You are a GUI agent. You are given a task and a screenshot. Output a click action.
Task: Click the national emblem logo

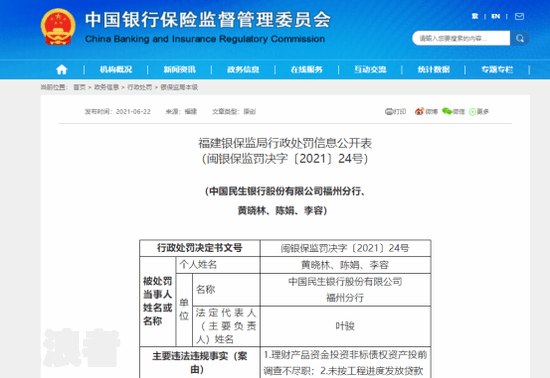click(58, 27)
